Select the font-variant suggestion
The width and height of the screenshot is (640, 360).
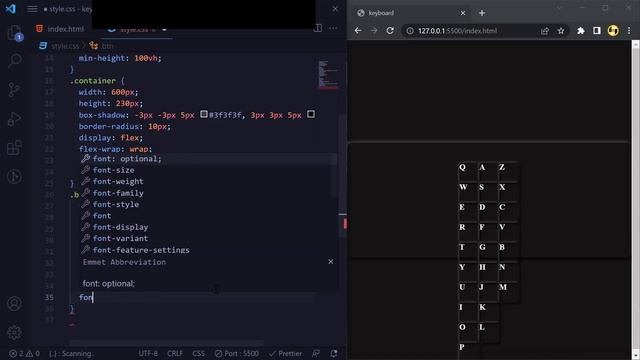point(208,238)
